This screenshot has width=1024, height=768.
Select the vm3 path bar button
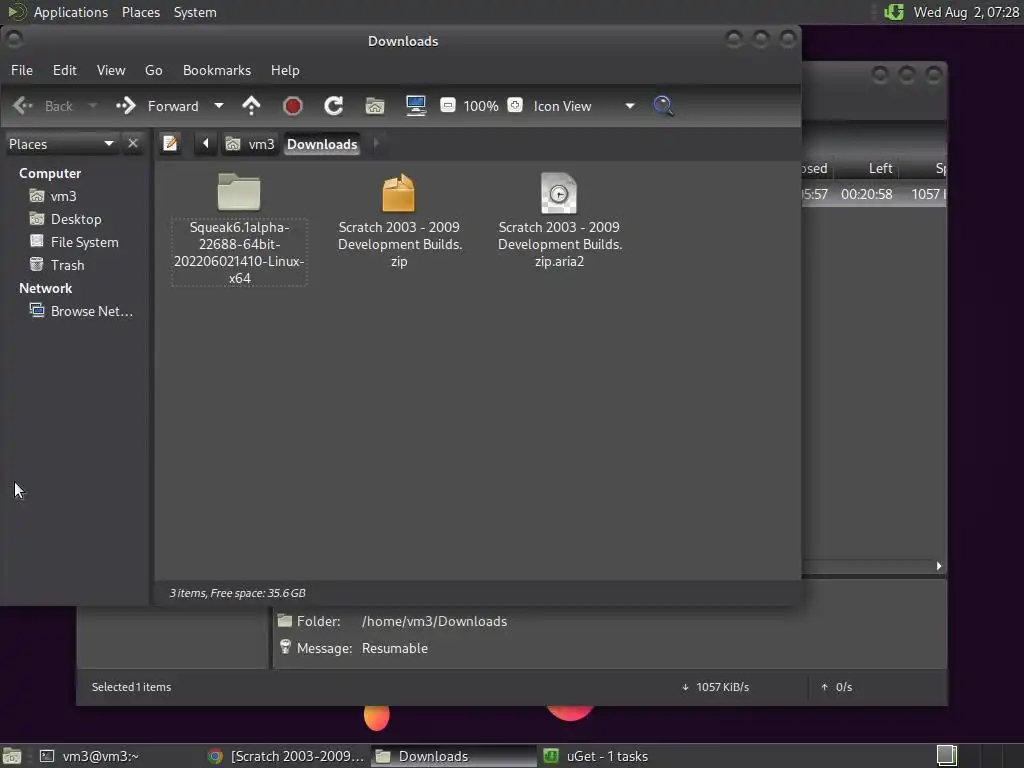coord(250,144)
